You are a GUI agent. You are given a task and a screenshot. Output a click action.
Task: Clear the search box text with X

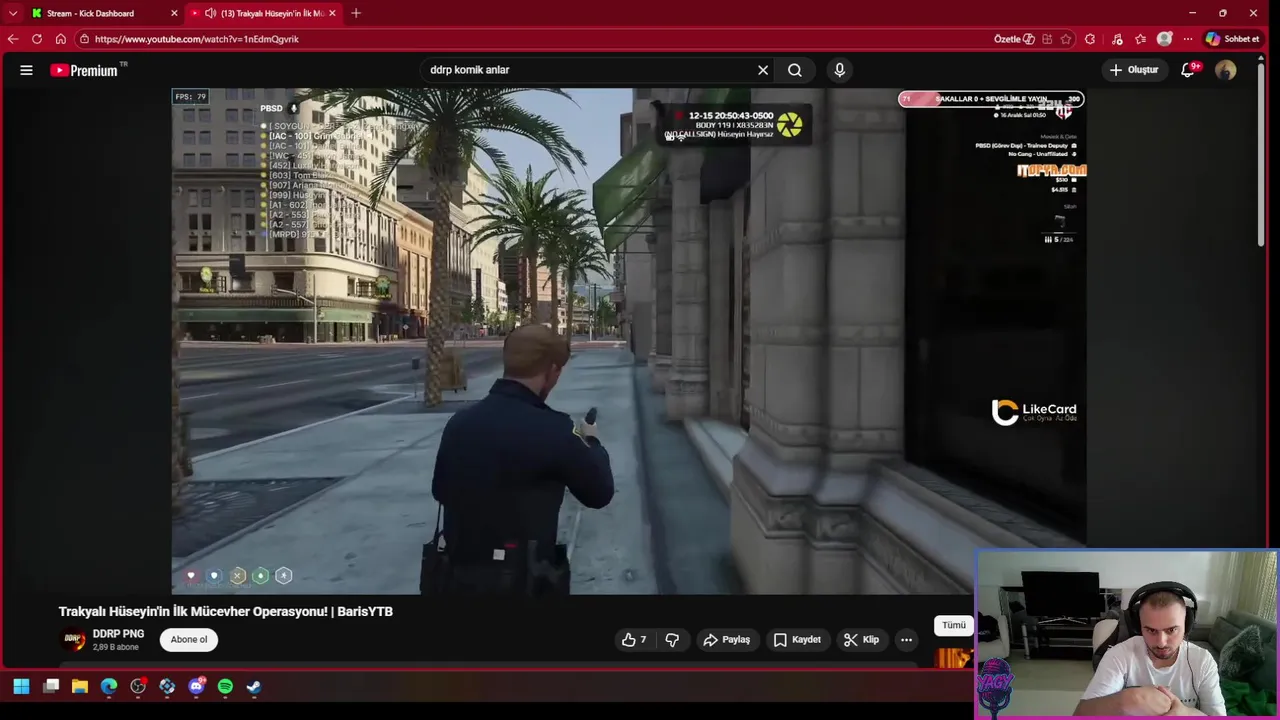pos(763,70)
